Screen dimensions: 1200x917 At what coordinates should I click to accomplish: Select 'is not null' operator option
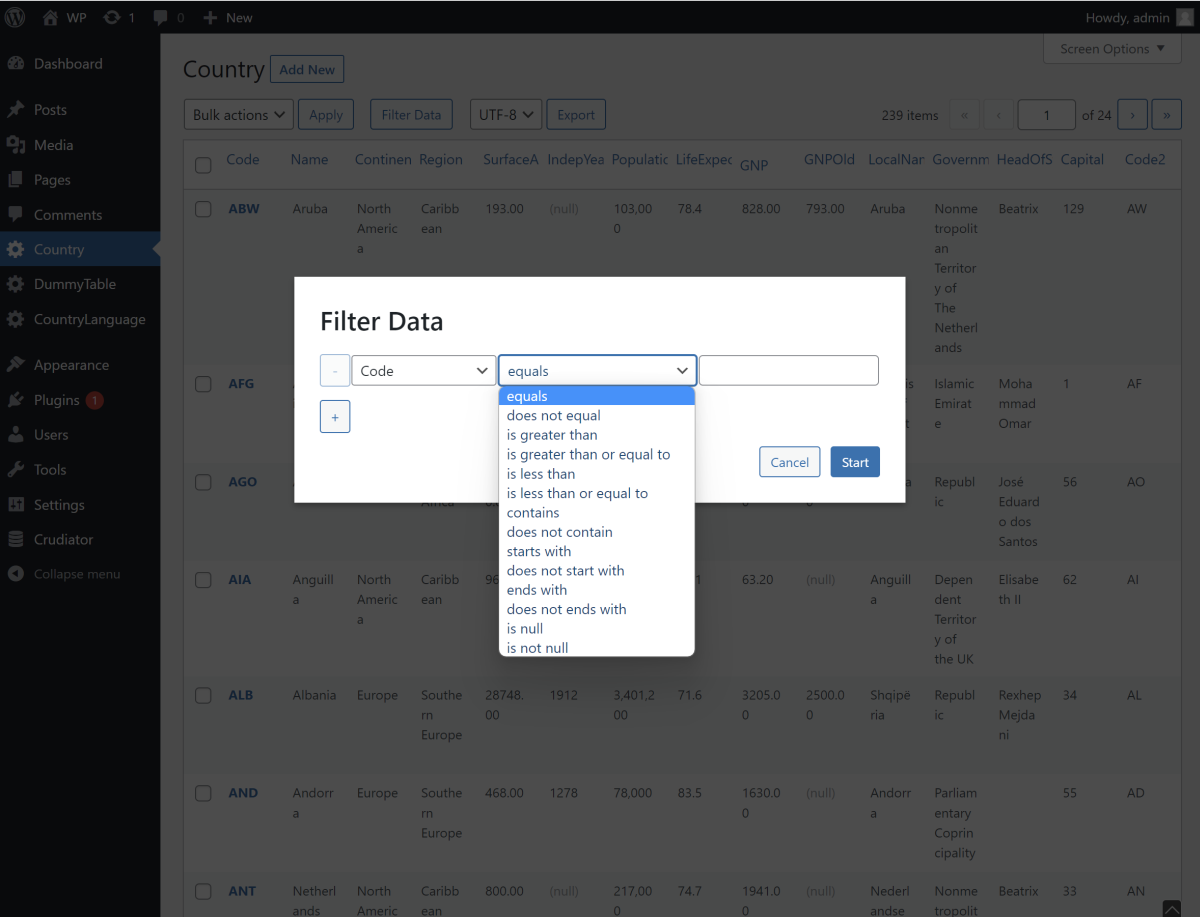597,648
